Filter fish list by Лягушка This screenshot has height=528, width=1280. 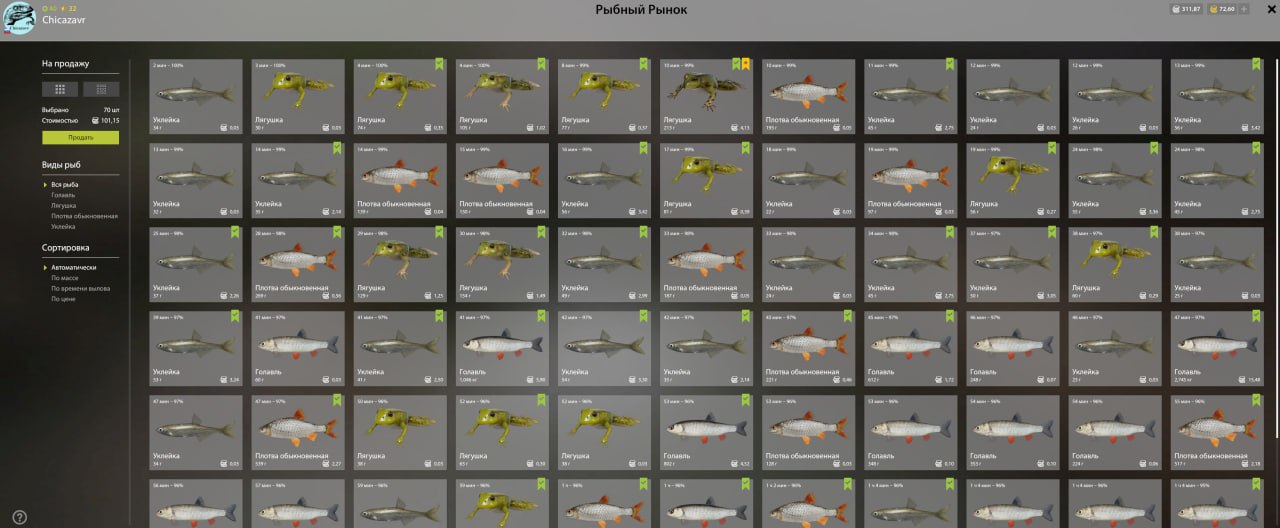pos(64,205)
